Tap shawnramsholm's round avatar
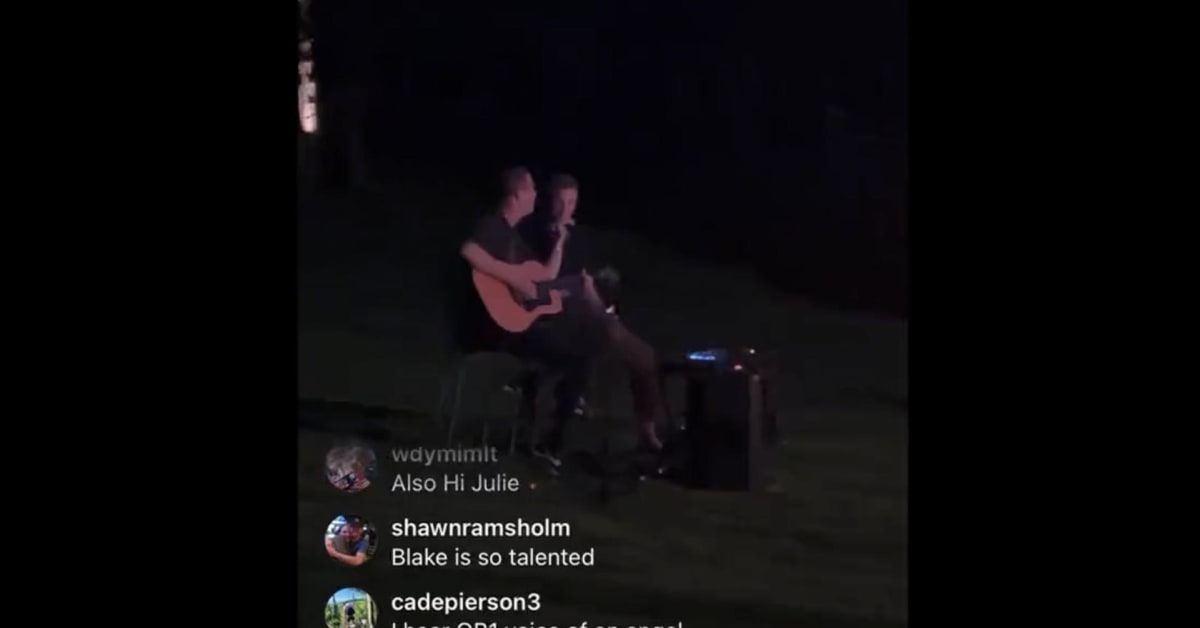This screenshot has width=1200, height=628. (351, 541)
